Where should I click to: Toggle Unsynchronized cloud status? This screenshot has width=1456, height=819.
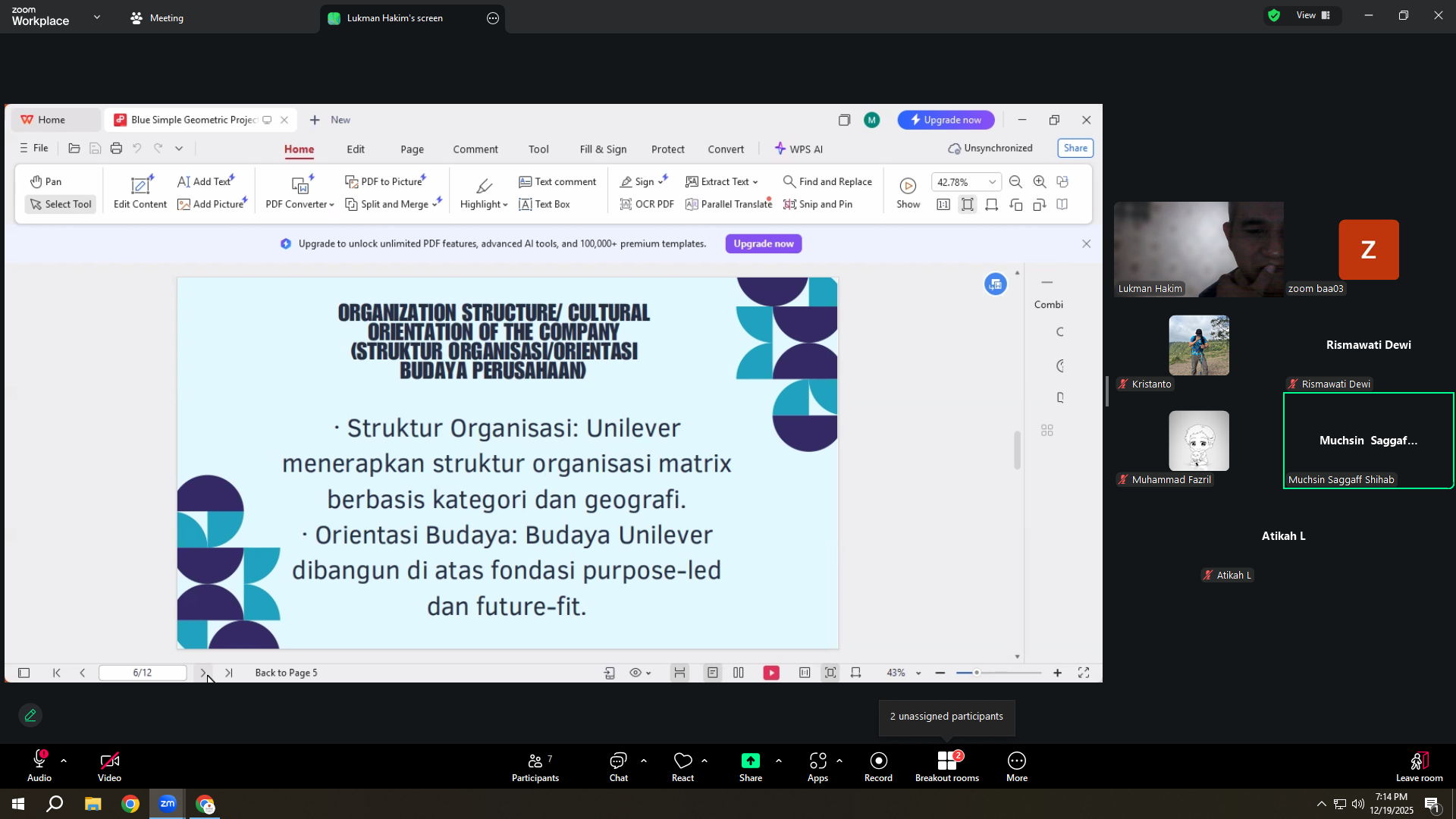990,149
